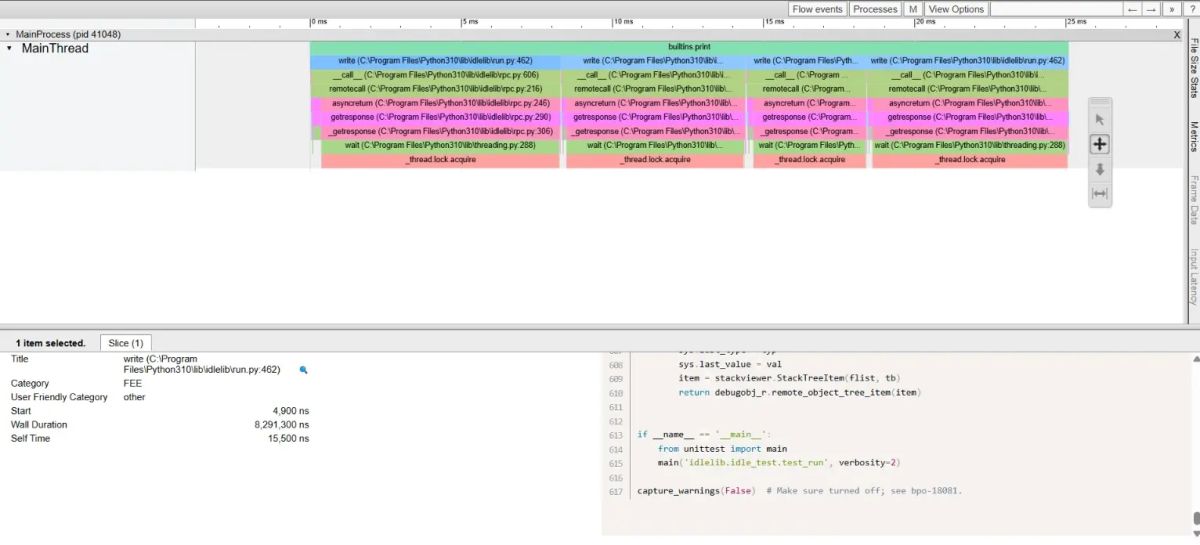Click the double chevron toolbar button
This screenshot has width=1200, height=545.
tap(1170, 9)
